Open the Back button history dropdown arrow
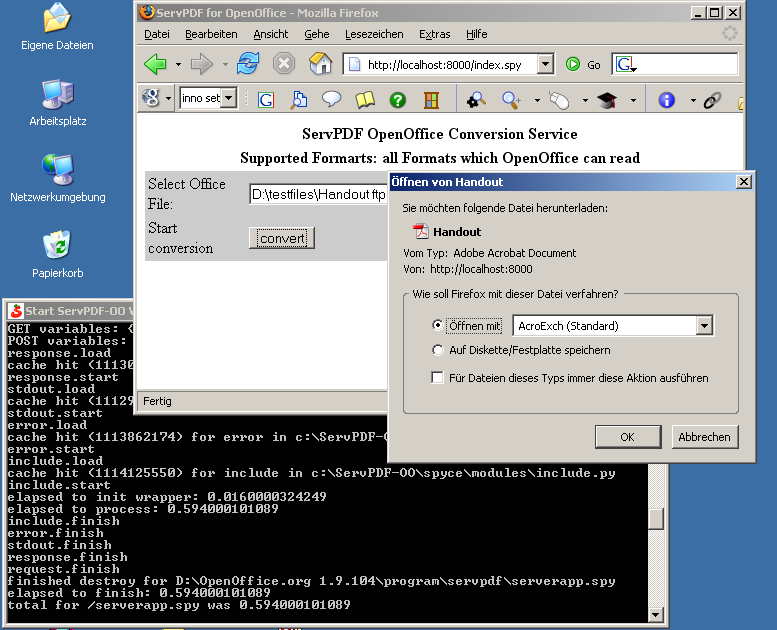This screenshot has height=630, width=777. tap(178, 64)
